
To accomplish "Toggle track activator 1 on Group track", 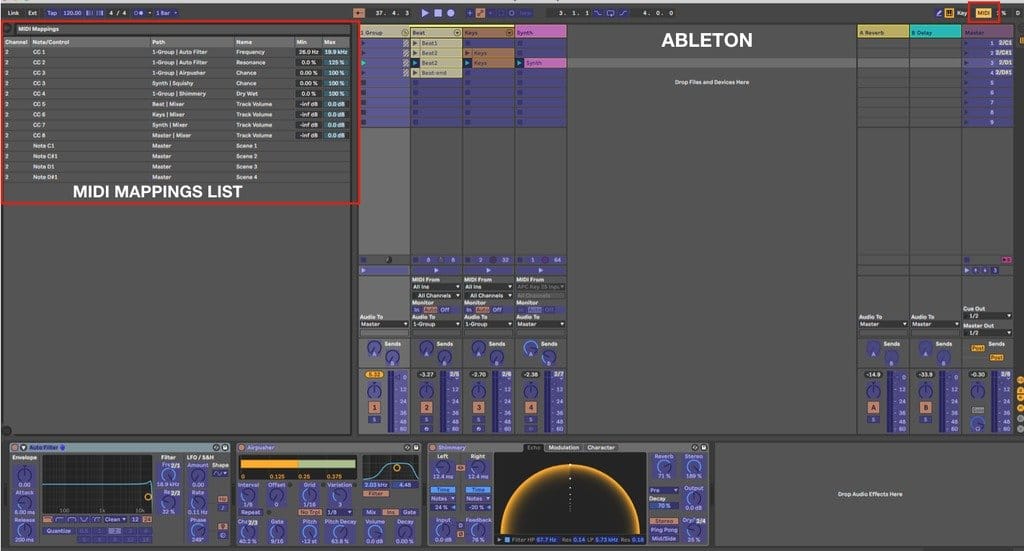I will tap(374, 407).
